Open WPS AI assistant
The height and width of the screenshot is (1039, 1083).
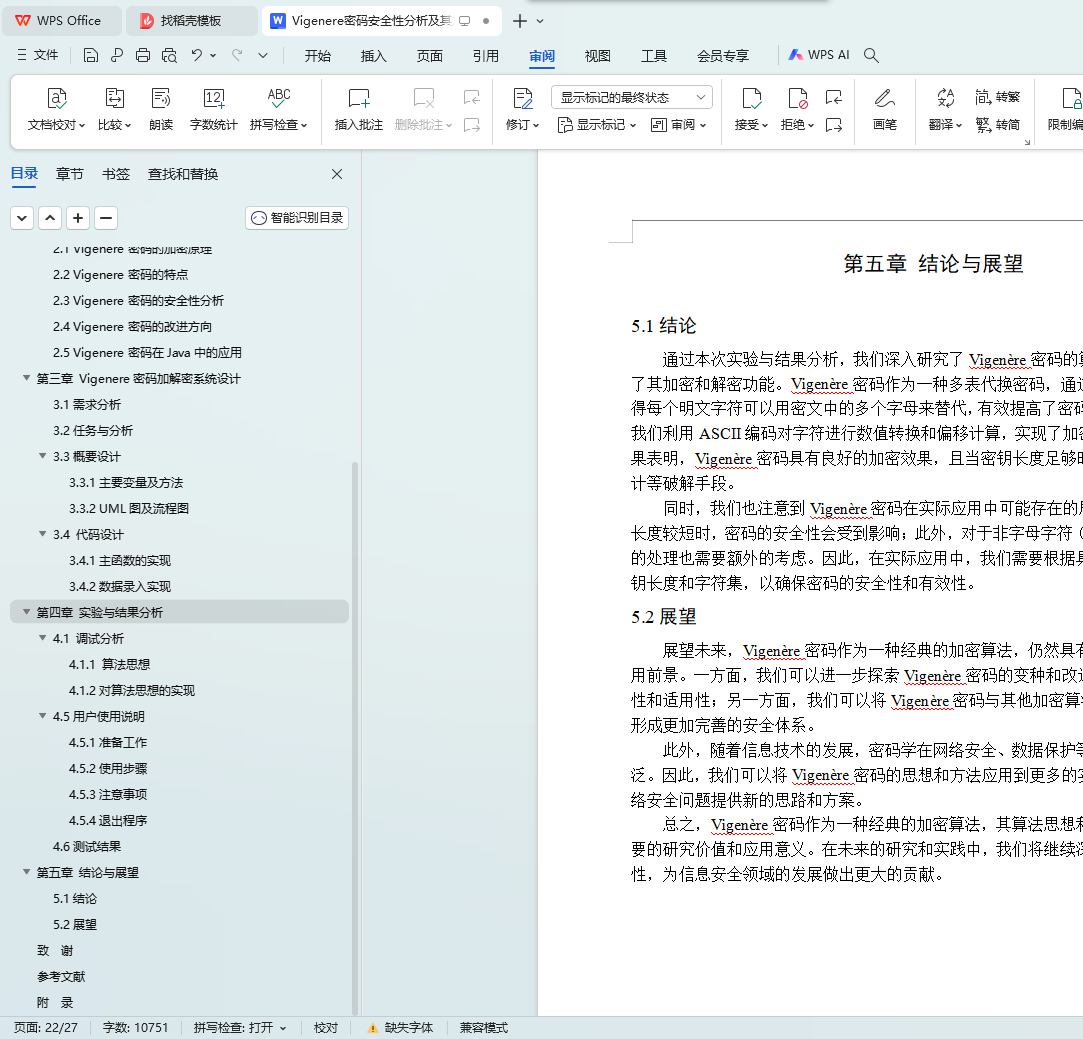pyautogui.click(x=819, y=55)
